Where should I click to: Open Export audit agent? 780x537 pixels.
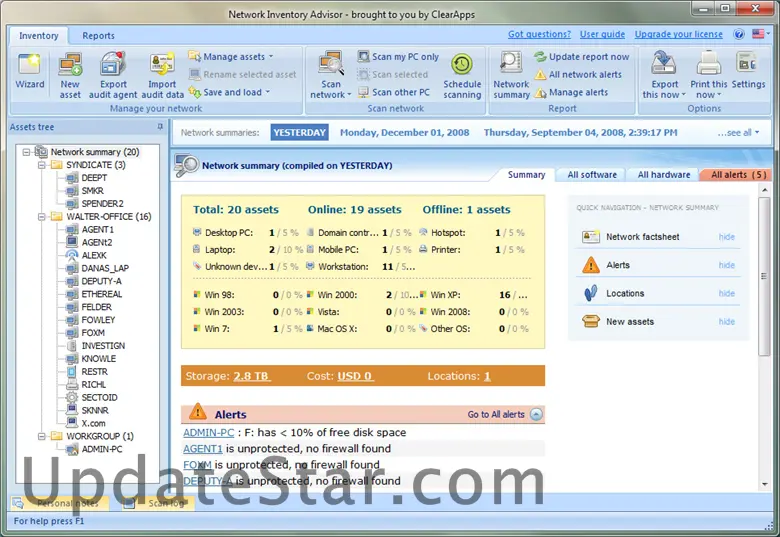[x=113, y=76]
